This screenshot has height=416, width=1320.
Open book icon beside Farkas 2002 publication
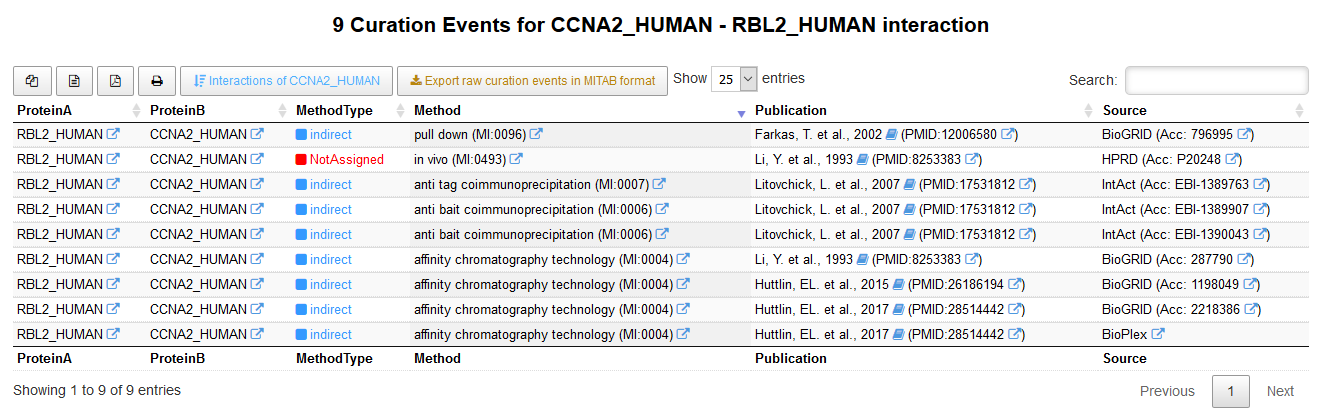891,134
